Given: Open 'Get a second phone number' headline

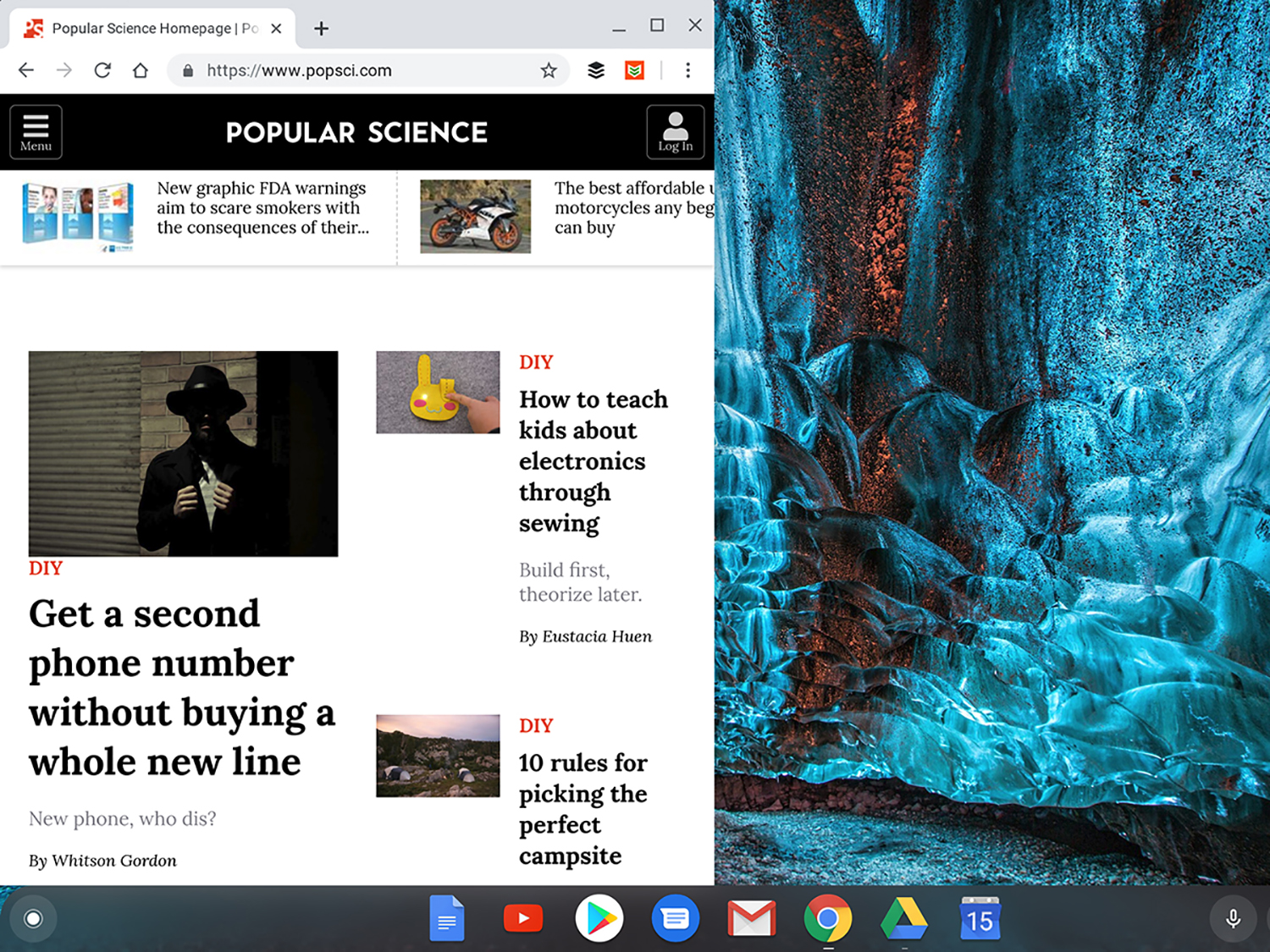Looking at the screenshot, I should click(182, 687).
